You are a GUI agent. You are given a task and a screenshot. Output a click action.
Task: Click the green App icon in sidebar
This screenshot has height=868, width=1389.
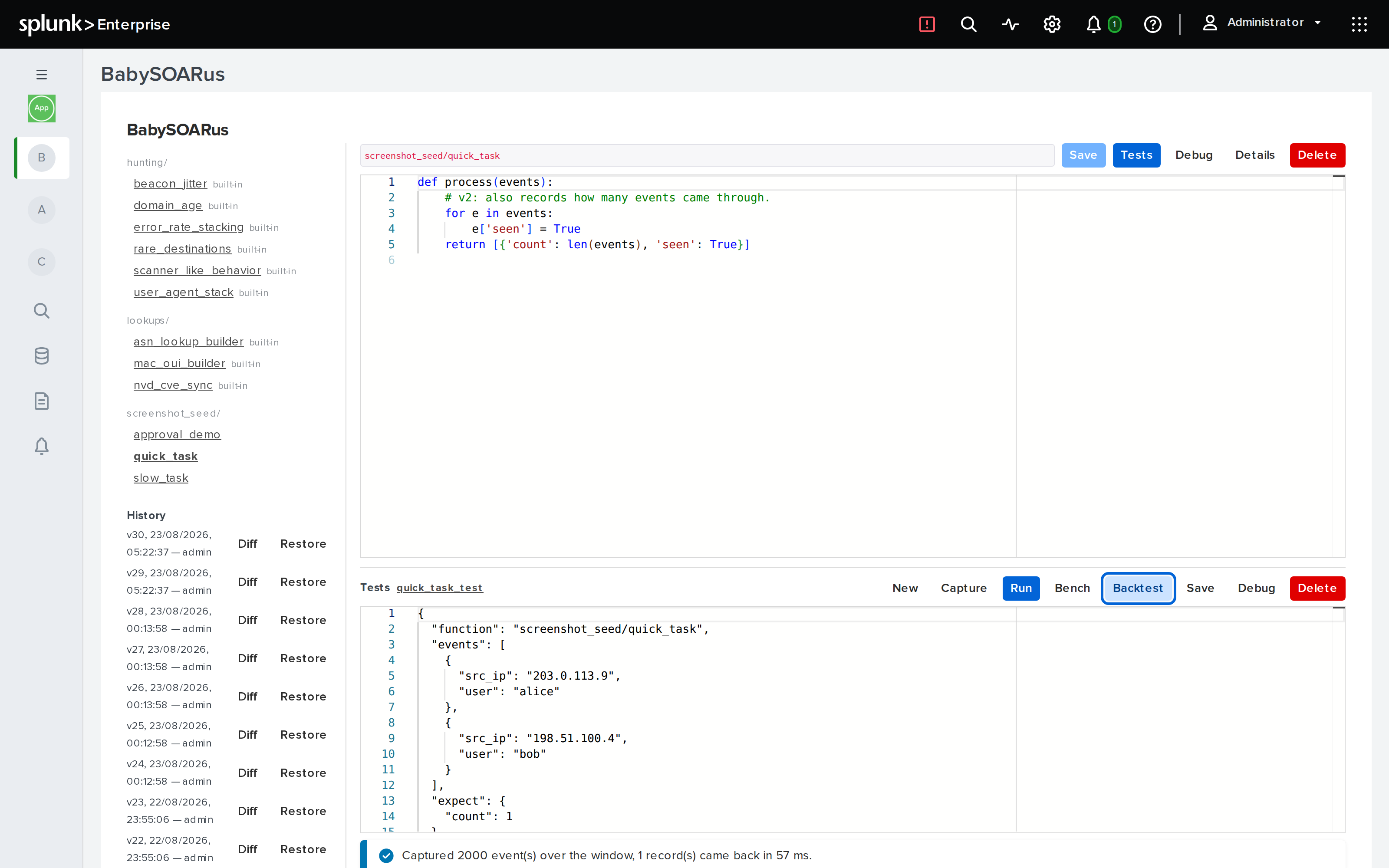click(x=41, y=108)
